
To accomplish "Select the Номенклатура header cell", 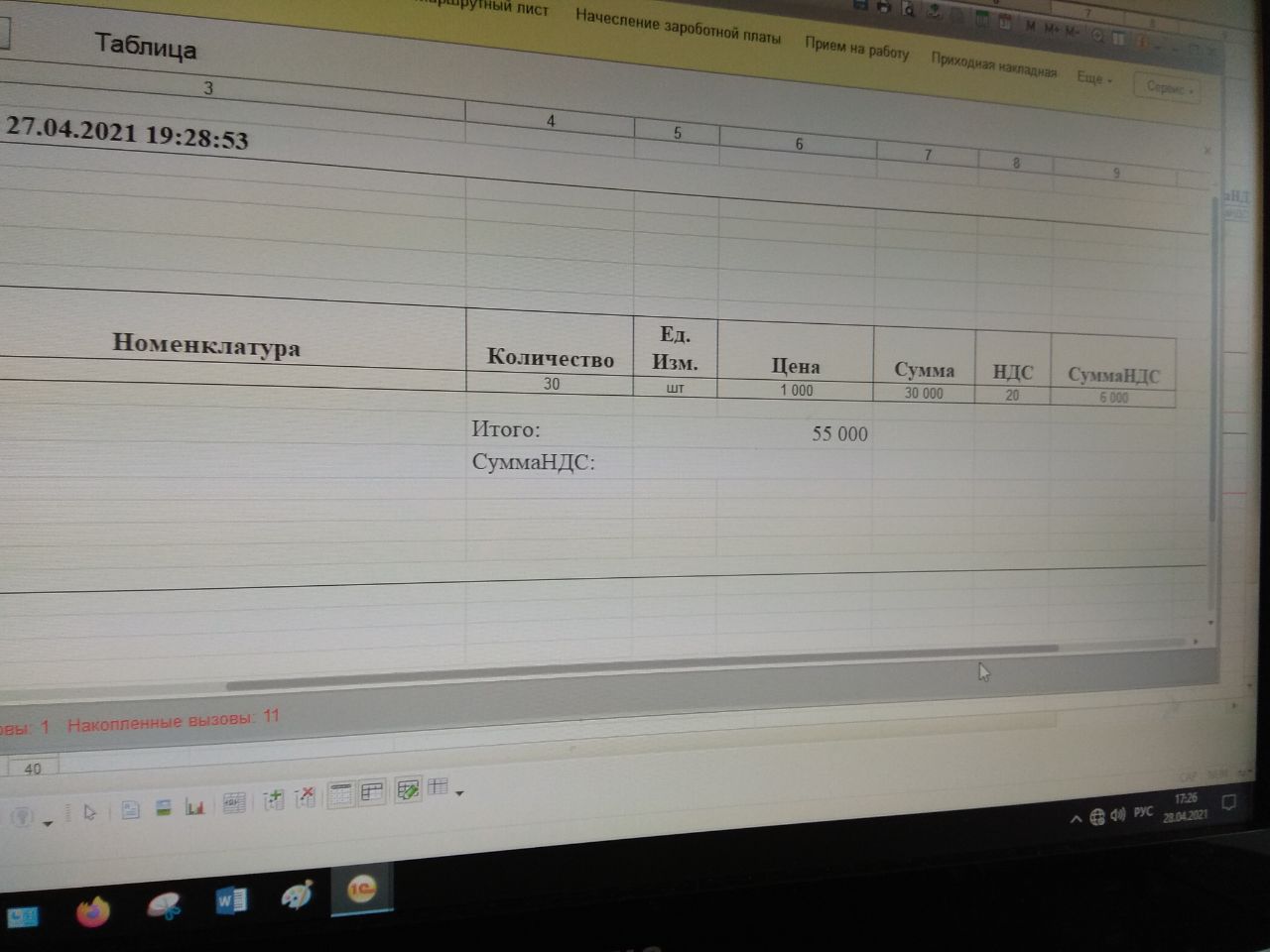I will [206, 345].
